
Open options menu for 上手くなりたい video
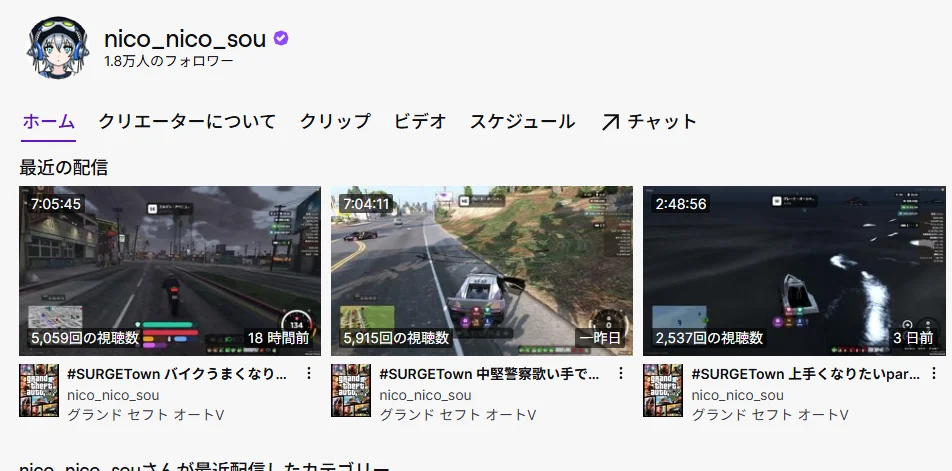(933, 373)
